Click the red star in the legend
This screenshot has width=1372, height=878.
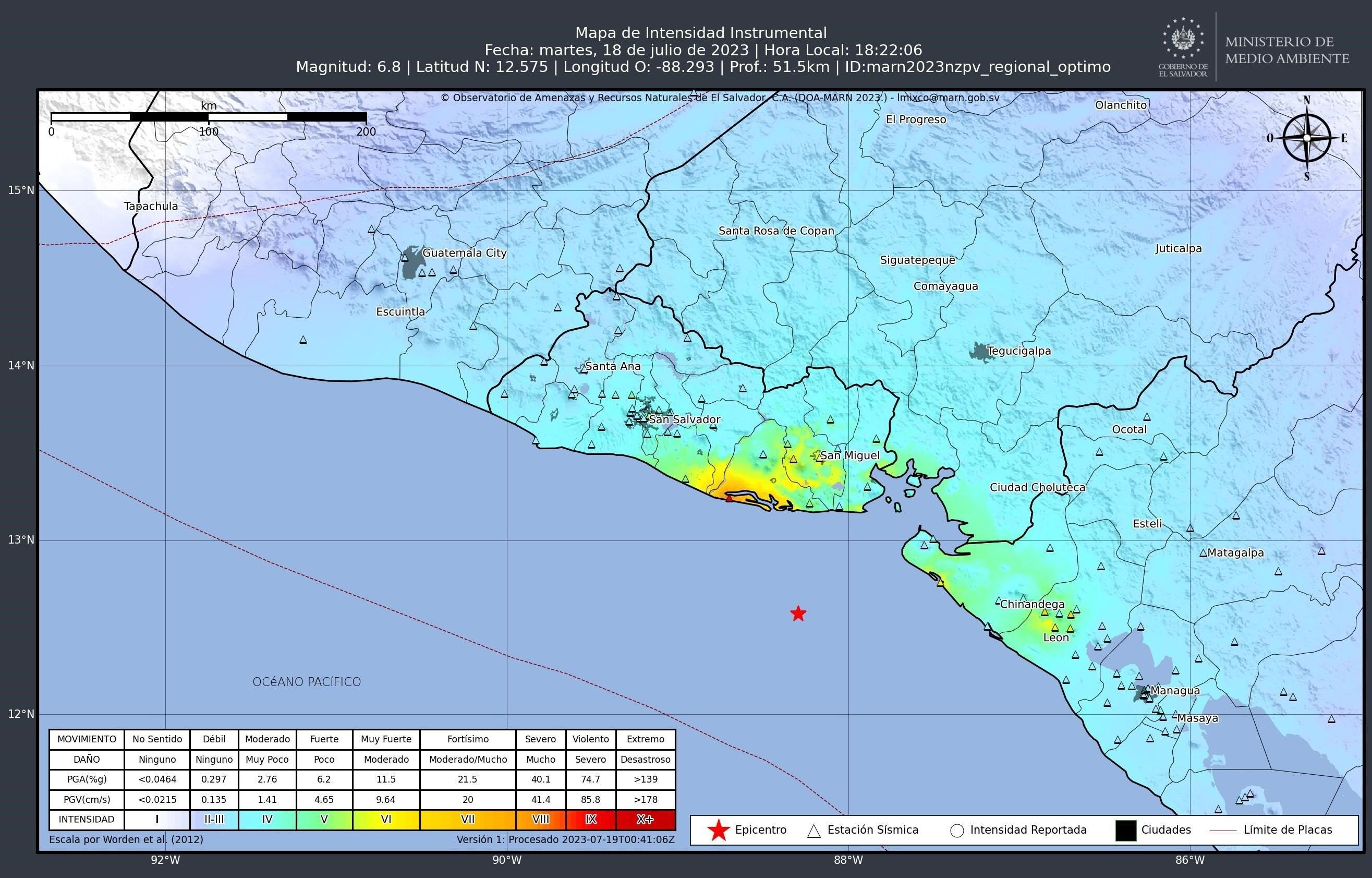pos(719,830)
